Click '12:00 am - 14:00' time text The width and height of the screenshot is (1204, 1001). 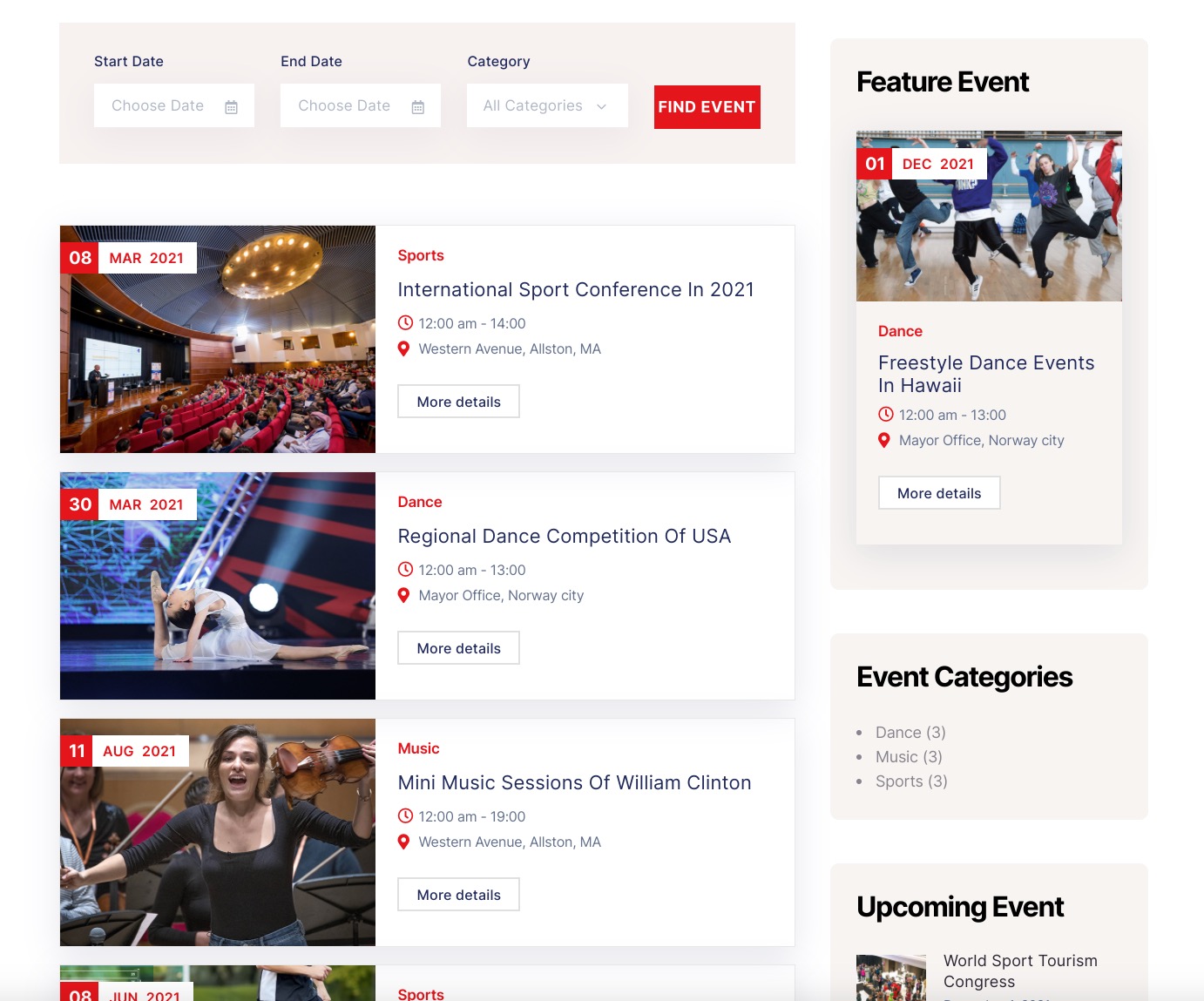(x=472, y=323)
